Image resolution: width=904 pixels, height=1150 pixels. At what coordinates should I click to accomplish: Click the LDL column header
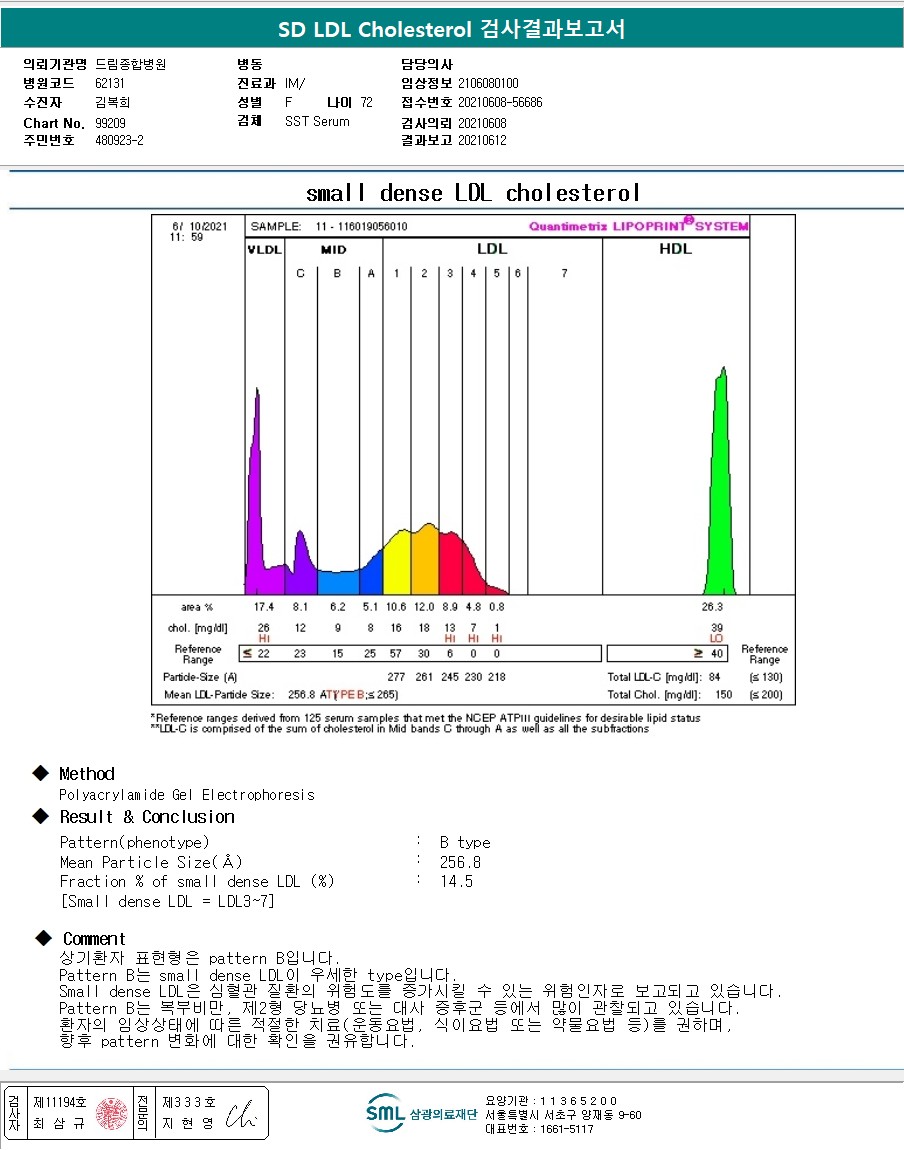tap(491, 249)
